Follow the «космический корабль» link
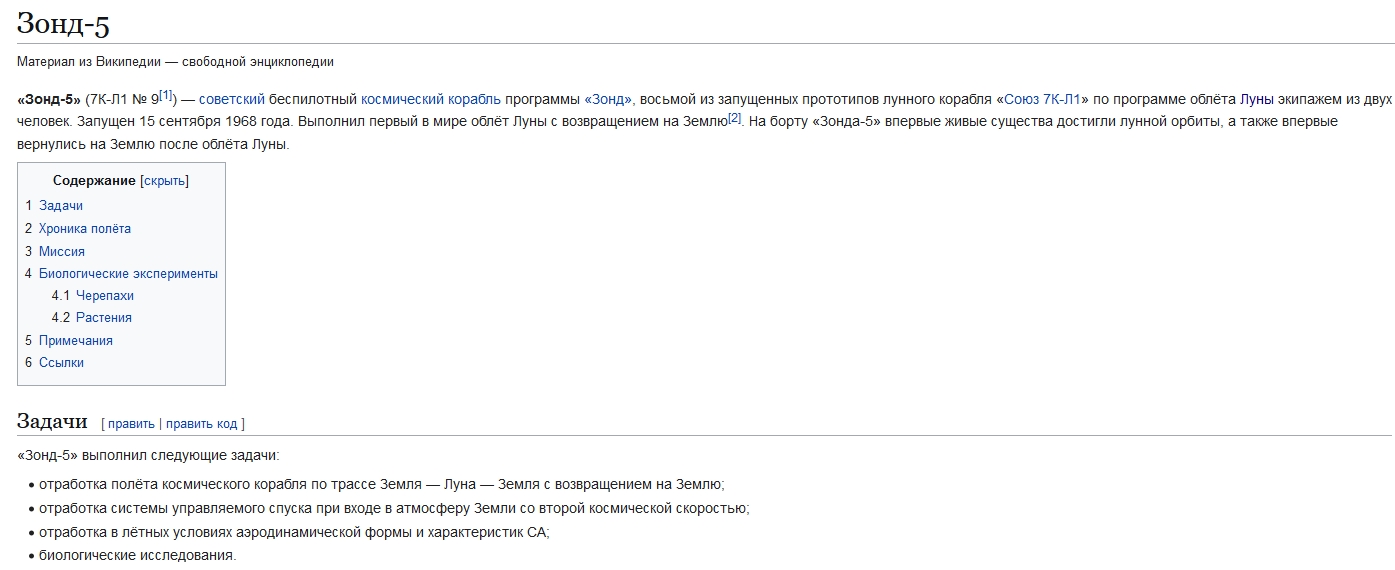This screenshot has width=1395, height=570. (x=431, y=99)
